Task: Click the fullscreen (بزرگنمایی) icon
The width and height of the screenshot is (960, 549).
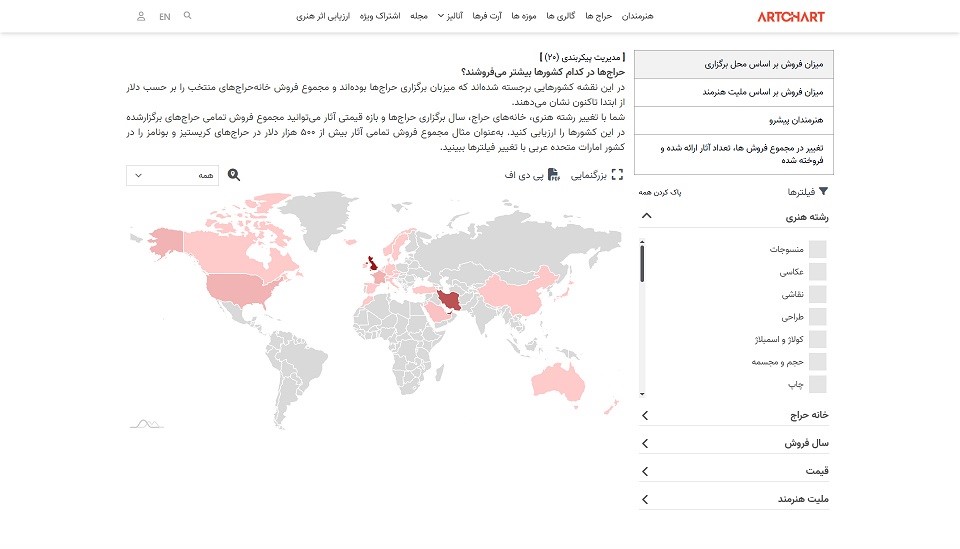Action: [x=617, y=175]
